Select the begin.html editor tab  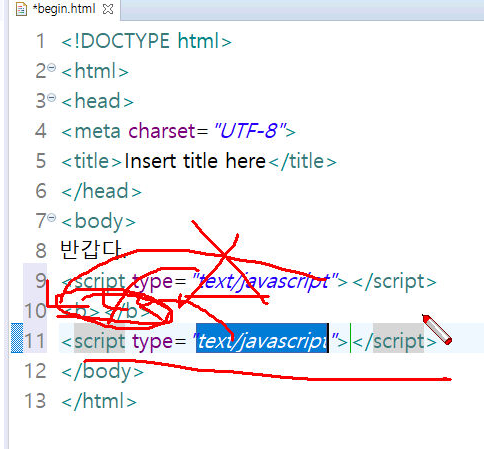coord(64,9)
